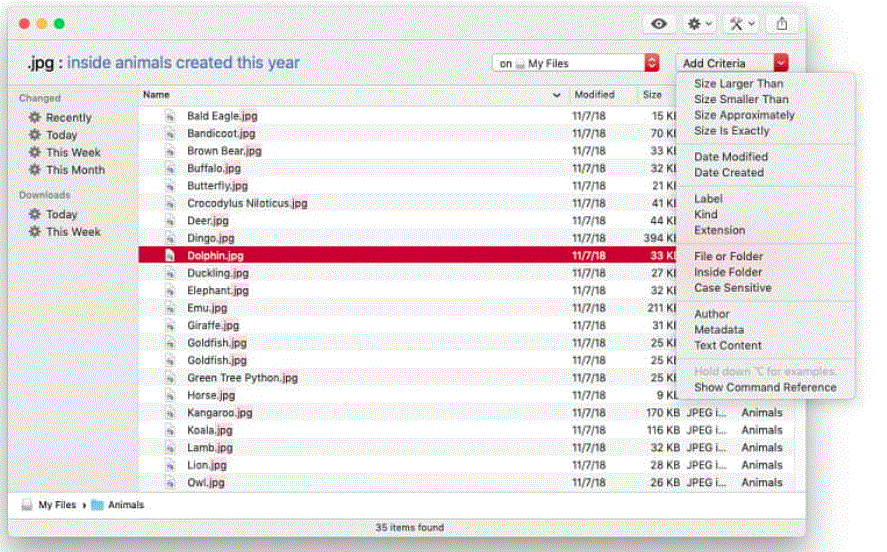This screenshot has width=887, height=552.
Task: Choose Date Created criterion
Action: pyautogui.click(x=729, y=173)
